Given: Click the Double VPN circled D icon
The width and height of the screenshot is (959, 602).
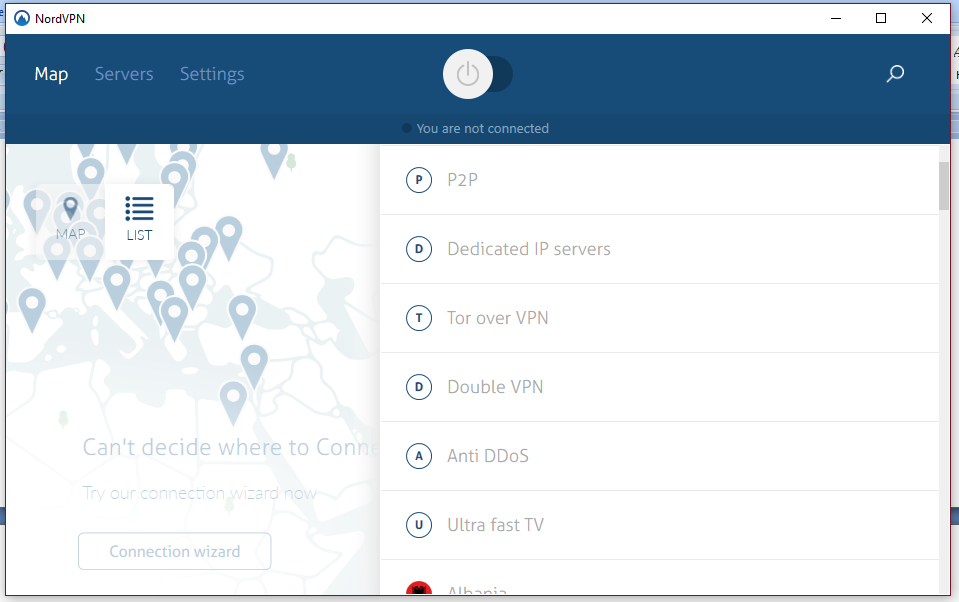Looking at the screenshot, I should pos(419,387).
